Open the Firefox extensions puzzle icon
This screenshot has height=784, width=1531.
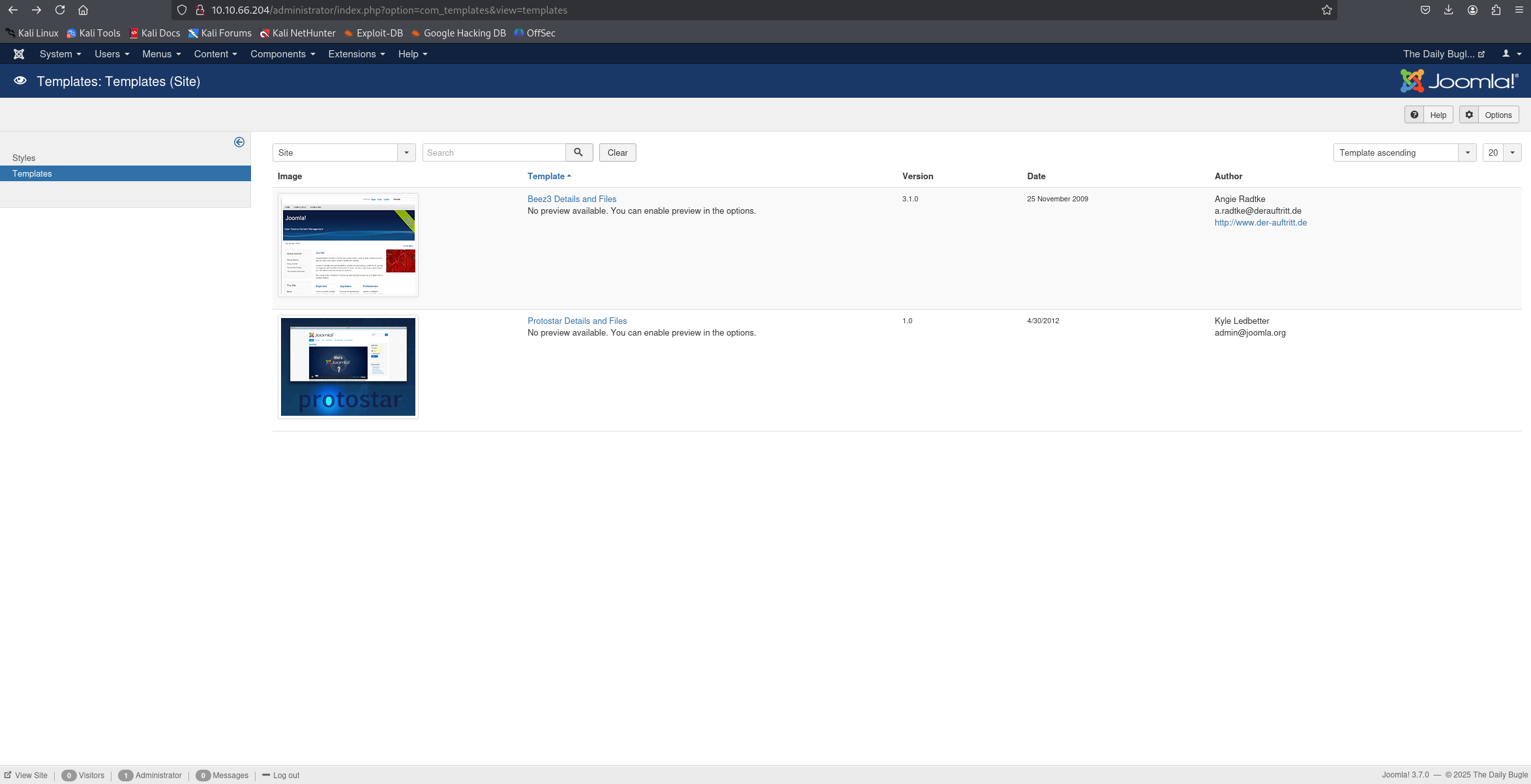pos(1496,10)
